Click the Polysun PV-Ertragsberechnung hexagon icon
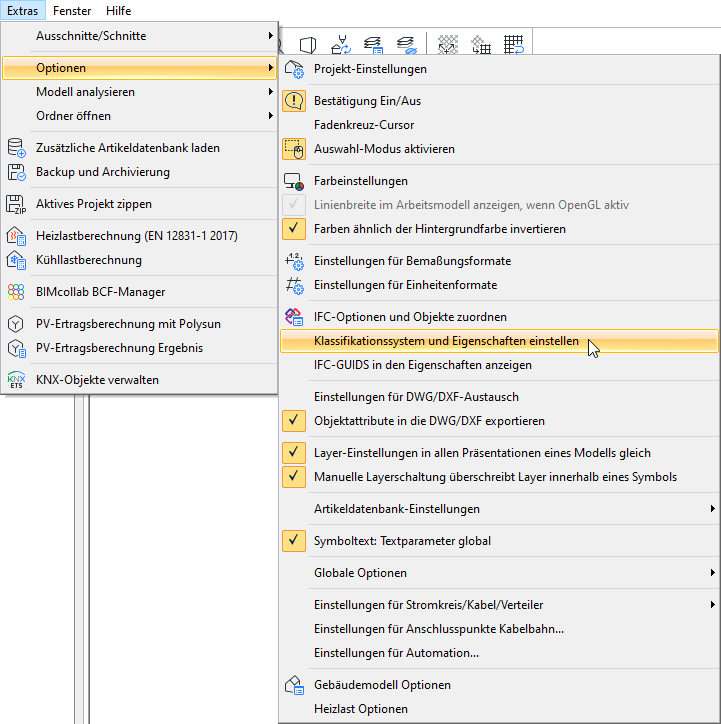 [x=16, y=324]
